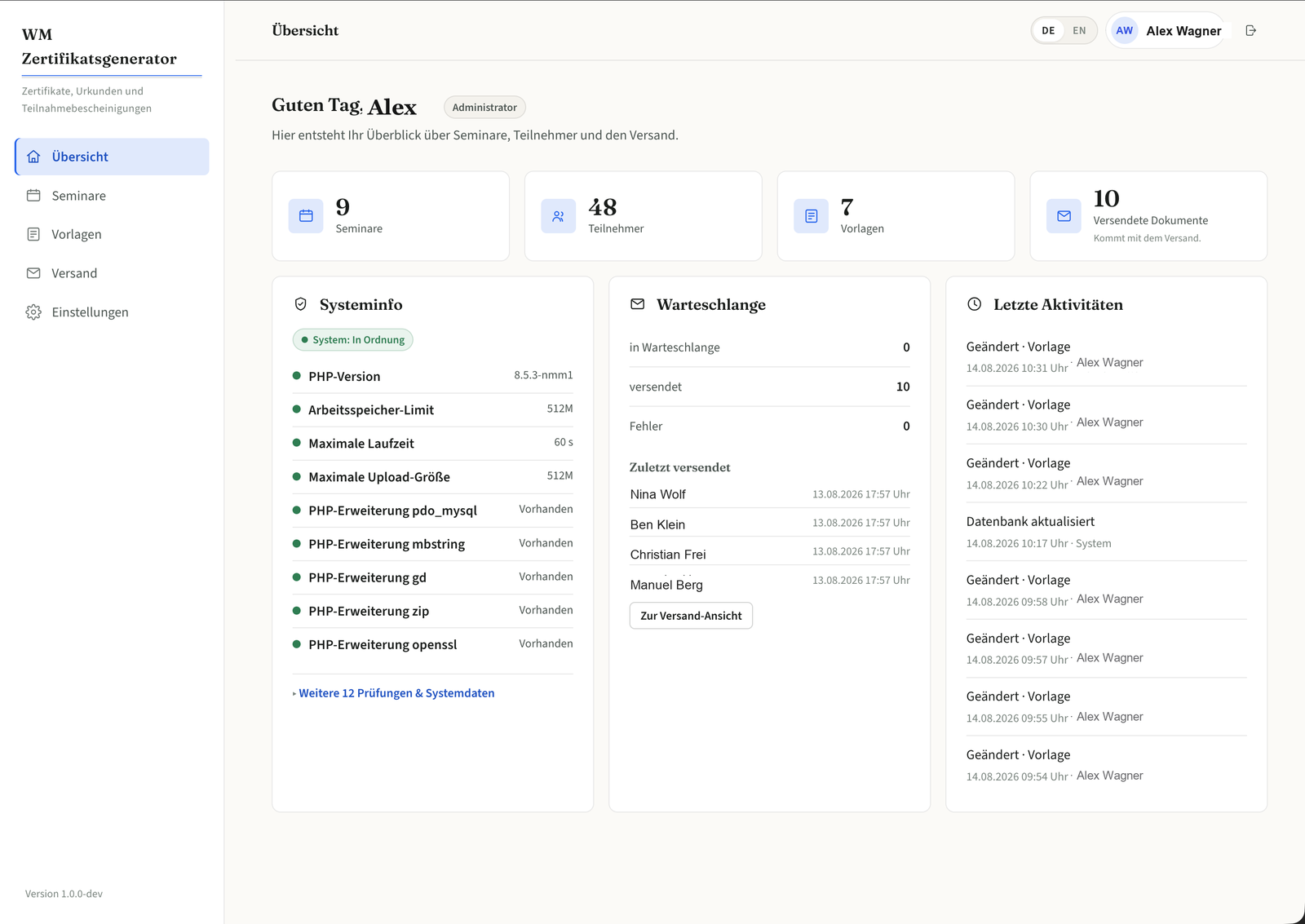
Task: Click activity entry dated 14.08.2026 10:31 Uhr
Action: (1106, 356)
